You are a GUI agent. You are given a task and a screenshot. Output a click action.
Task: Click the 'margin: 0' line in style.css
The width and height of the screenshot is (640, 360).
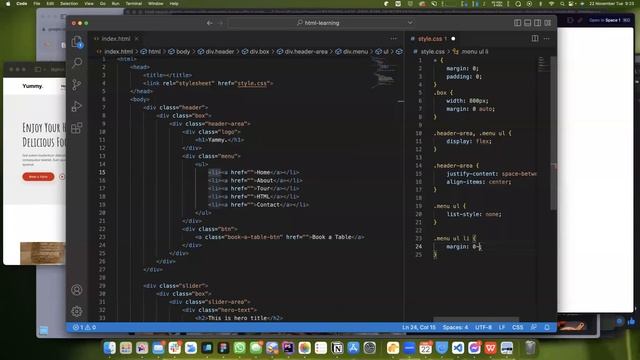tap(464, 247)
